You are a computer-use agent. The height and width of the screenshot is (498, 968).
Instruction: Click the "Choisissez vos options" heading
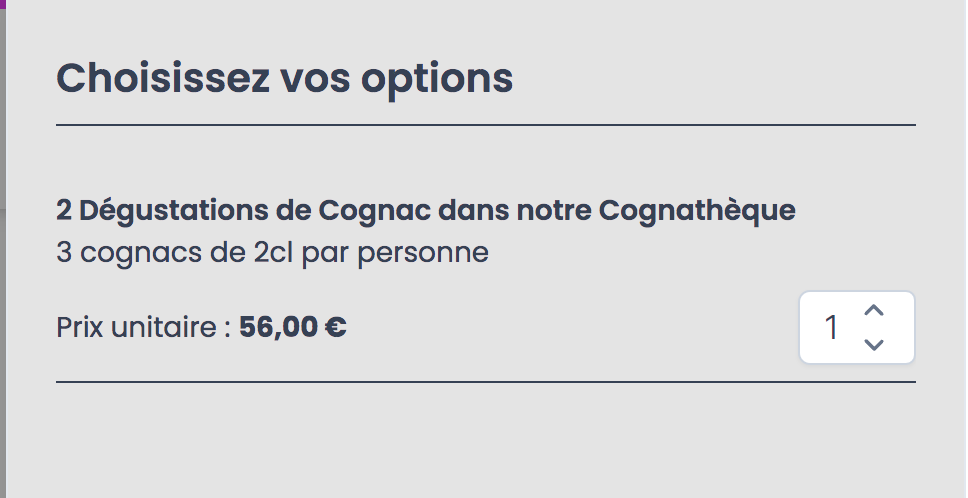[285, 78]
